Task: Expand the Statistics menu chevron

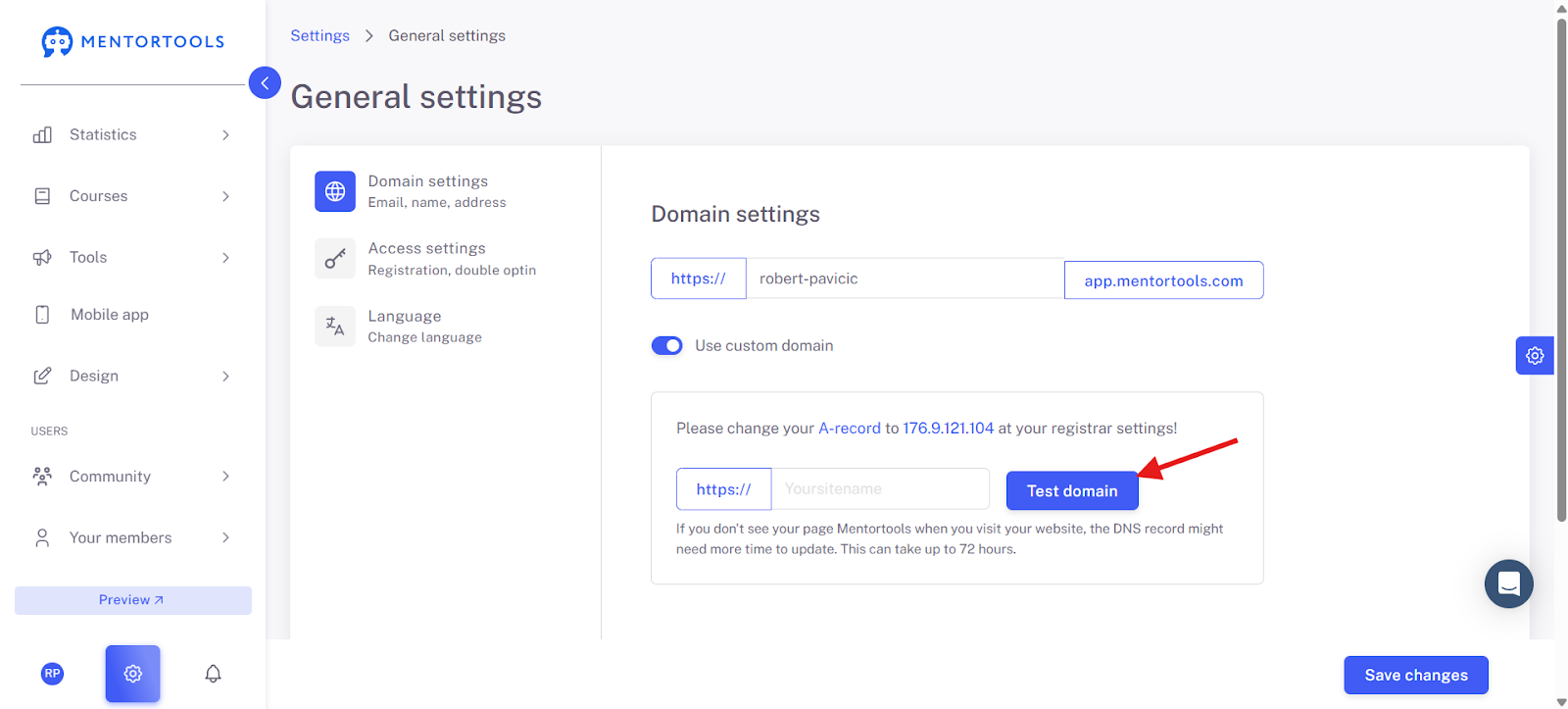Action: point(225,134)
